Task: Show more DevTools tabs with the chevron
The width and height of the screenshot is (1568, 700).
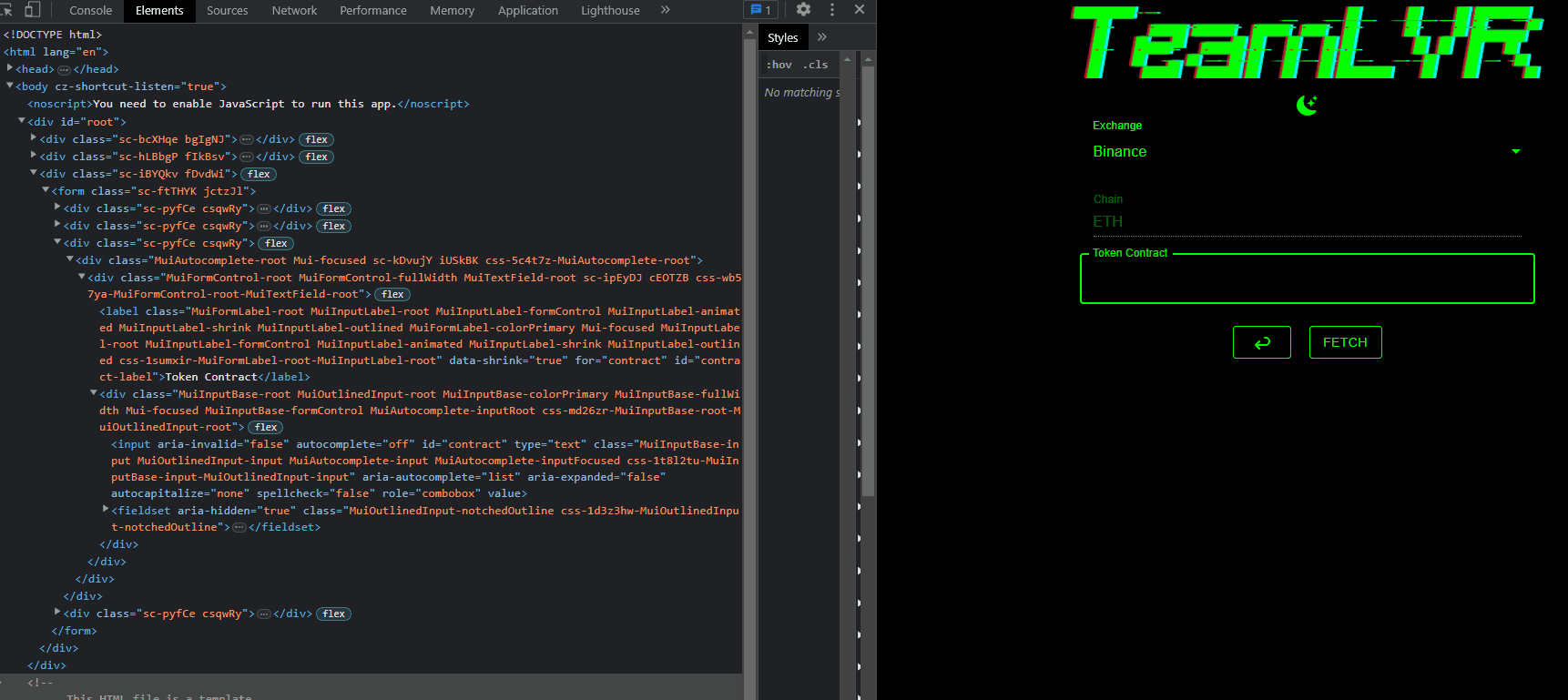Action: (666, 10)
